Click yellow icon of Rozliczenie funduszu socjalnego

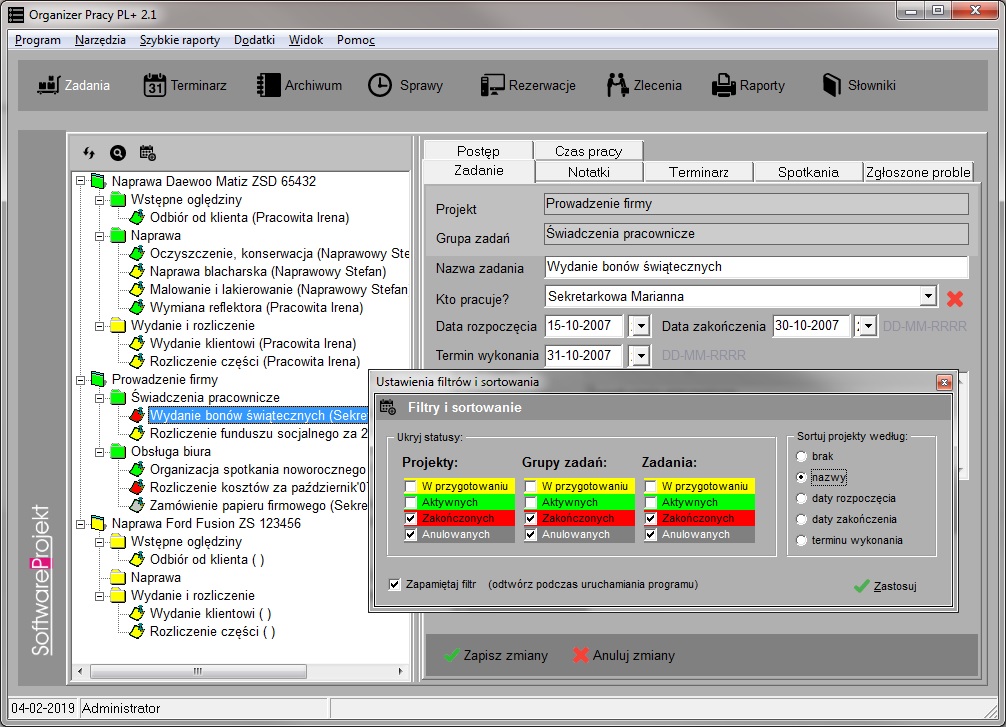137,433
